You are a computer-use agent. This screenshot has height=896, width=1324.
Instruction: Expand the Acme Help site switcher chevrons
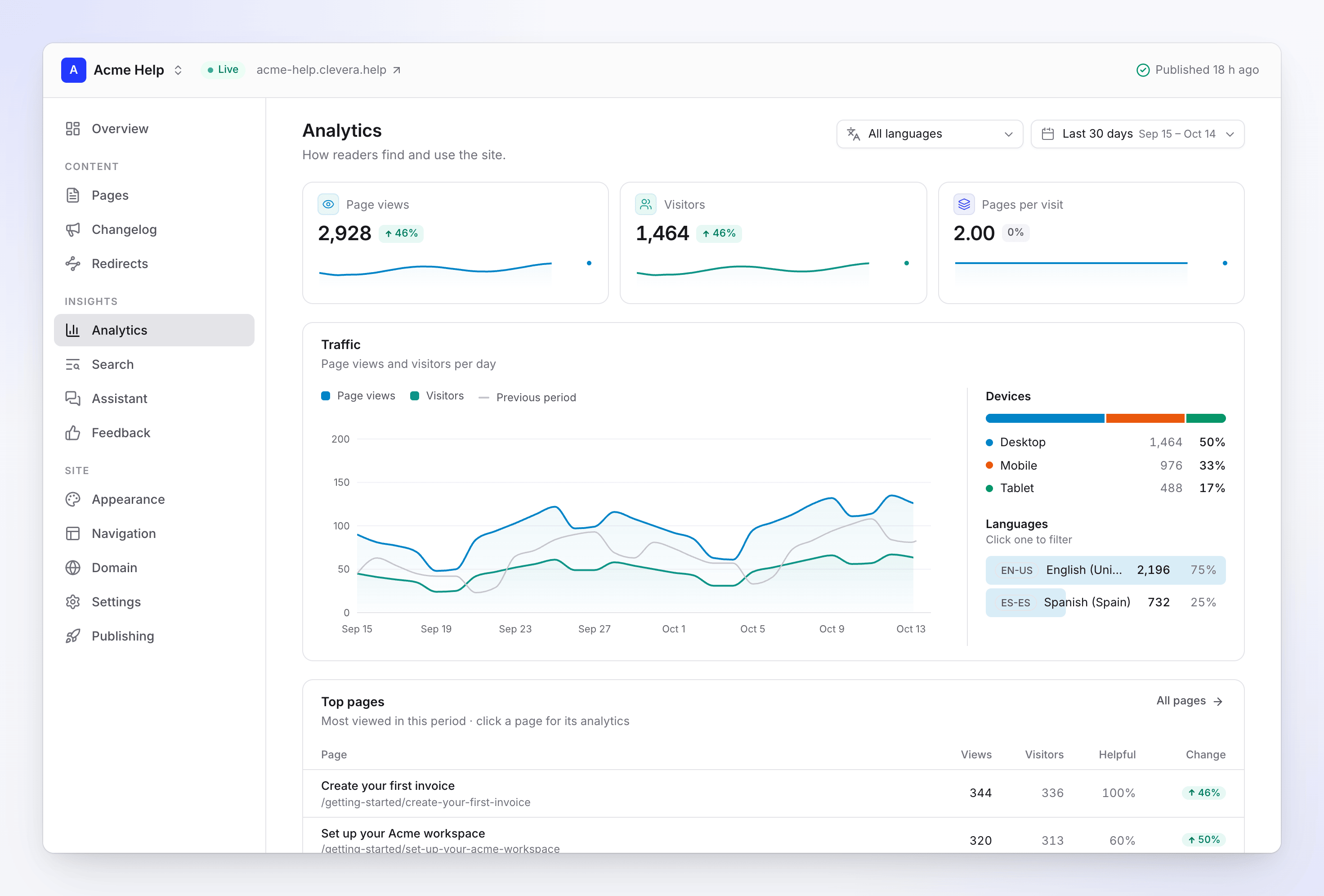179,70
